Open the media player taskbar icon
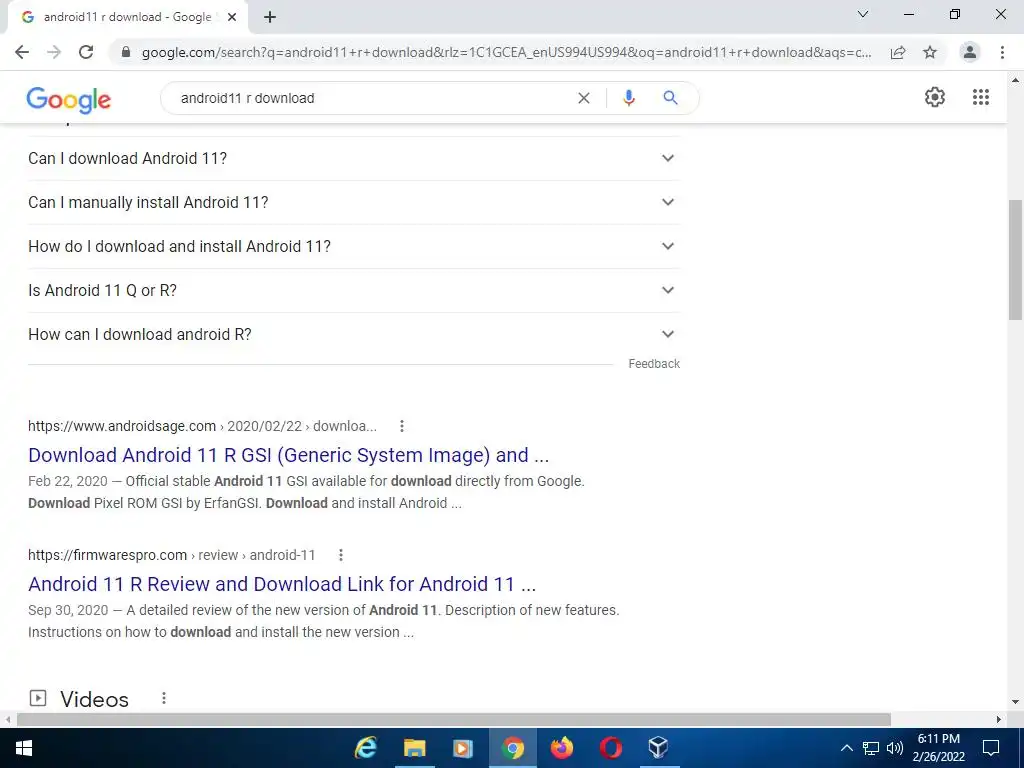Viewport: 1024px width, 768px height. coord(463,748)
